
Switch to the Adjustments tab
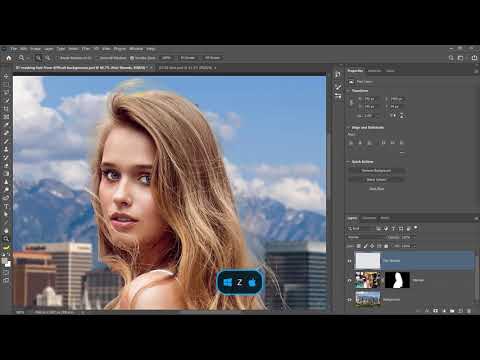(x=374, y=71)
